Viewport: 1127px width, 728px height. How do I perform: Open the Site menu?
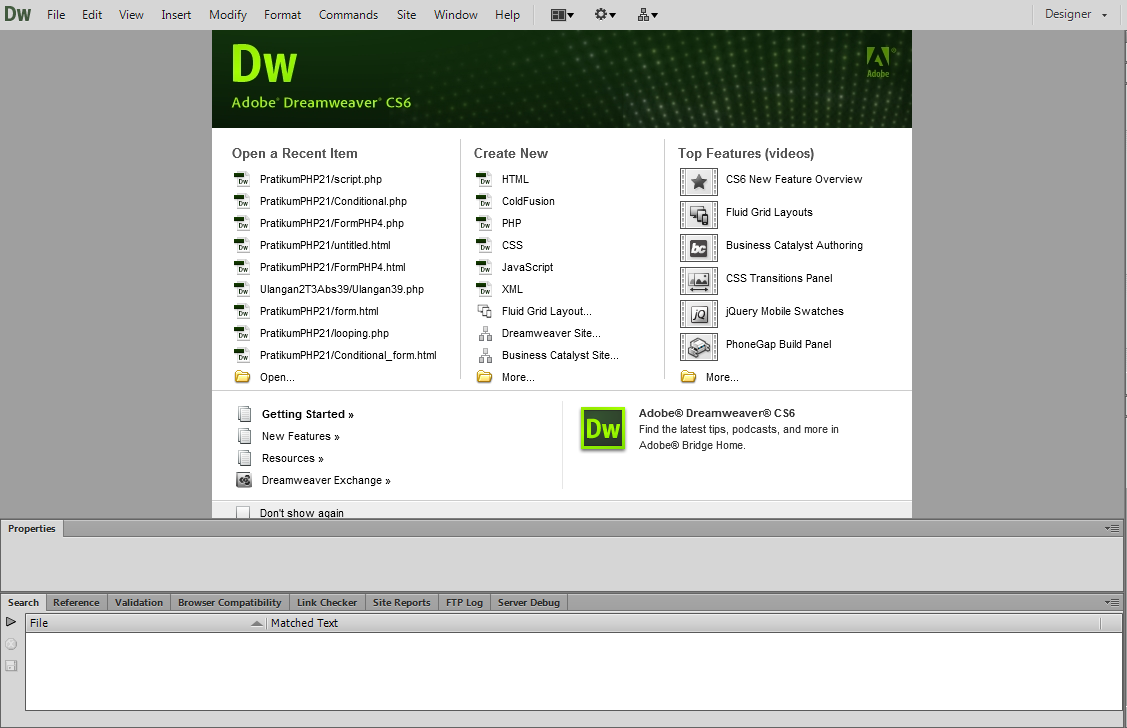[406, 14]
